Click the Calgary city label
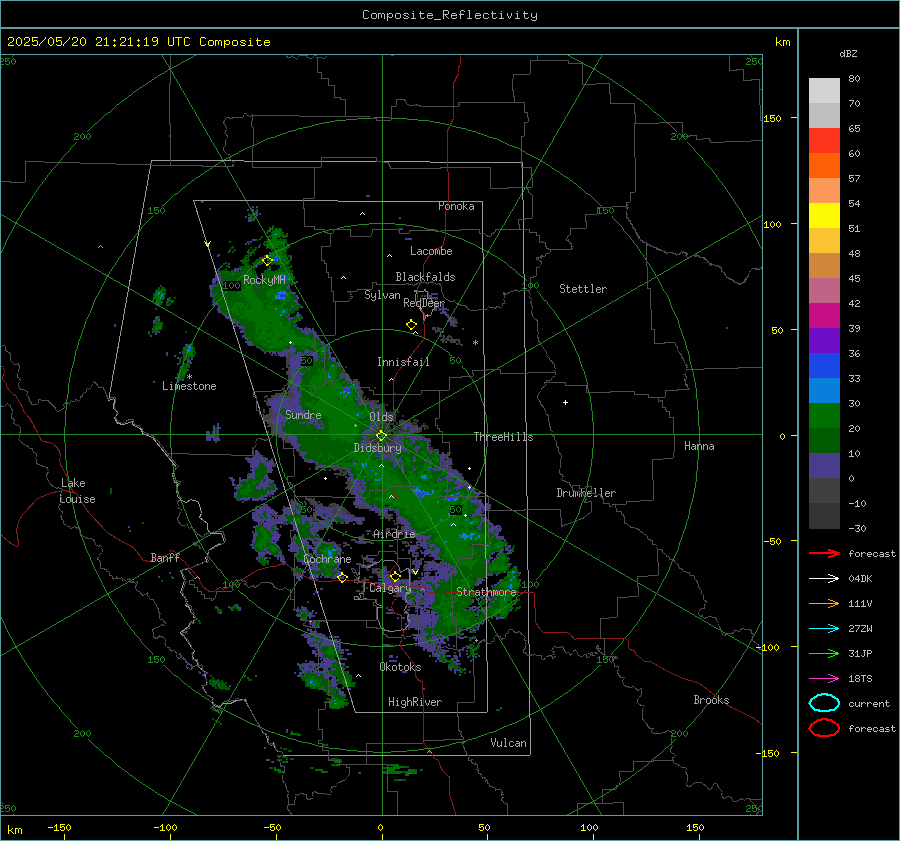 [x=390, y=588]
